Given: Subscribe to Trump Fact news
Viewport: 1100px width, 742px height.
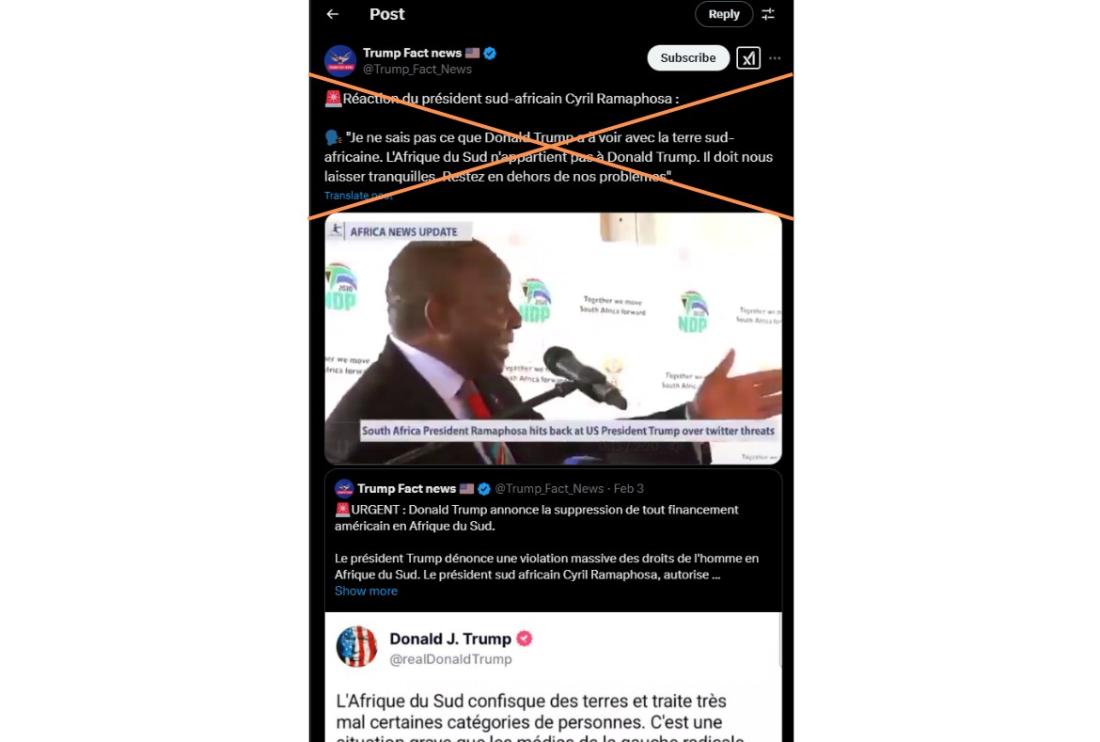Looking at the screenshot, I should (x=688, y=58).
